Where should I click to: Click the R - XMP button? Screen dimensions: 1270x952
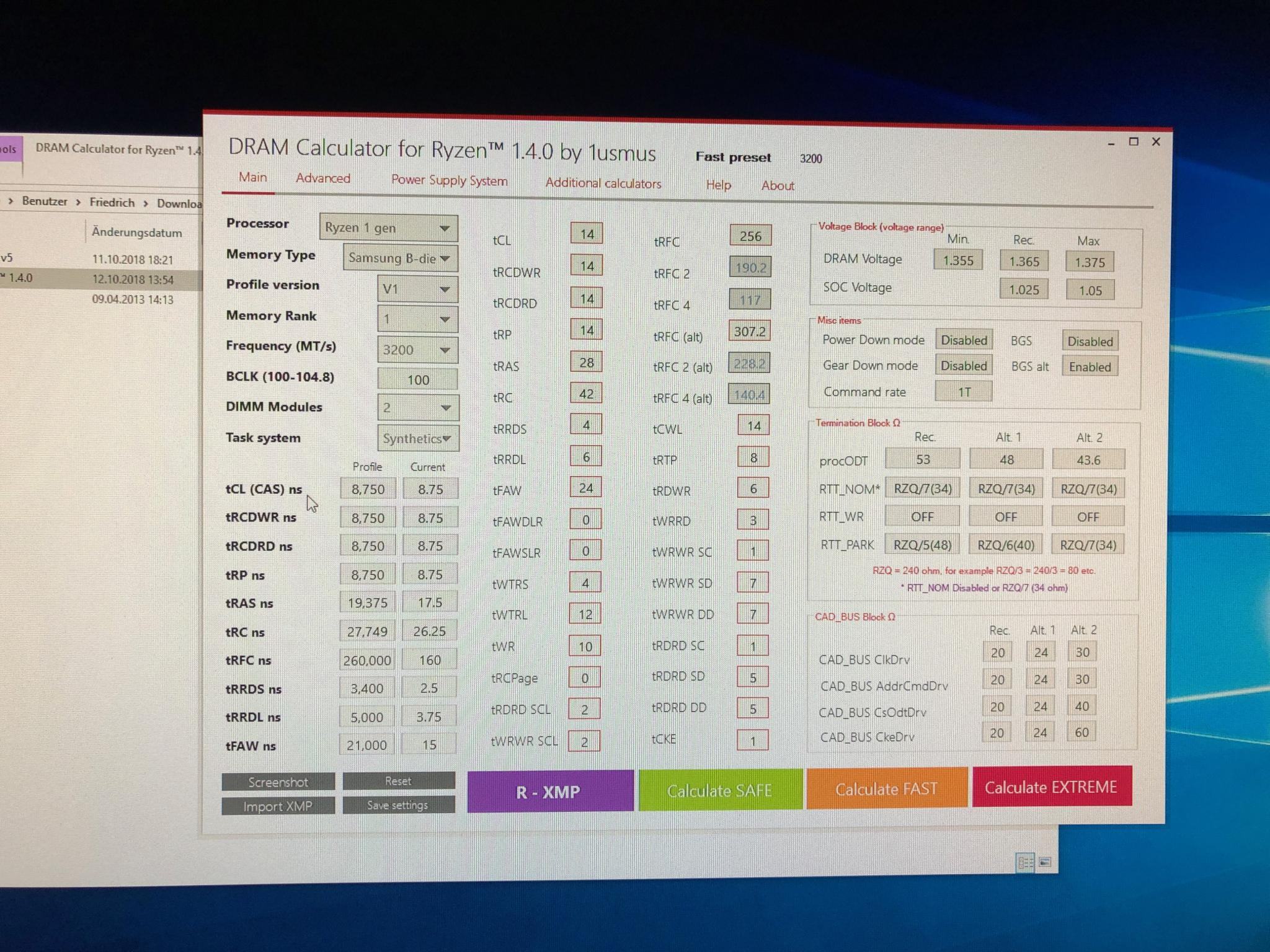click(x=550, y=791)
